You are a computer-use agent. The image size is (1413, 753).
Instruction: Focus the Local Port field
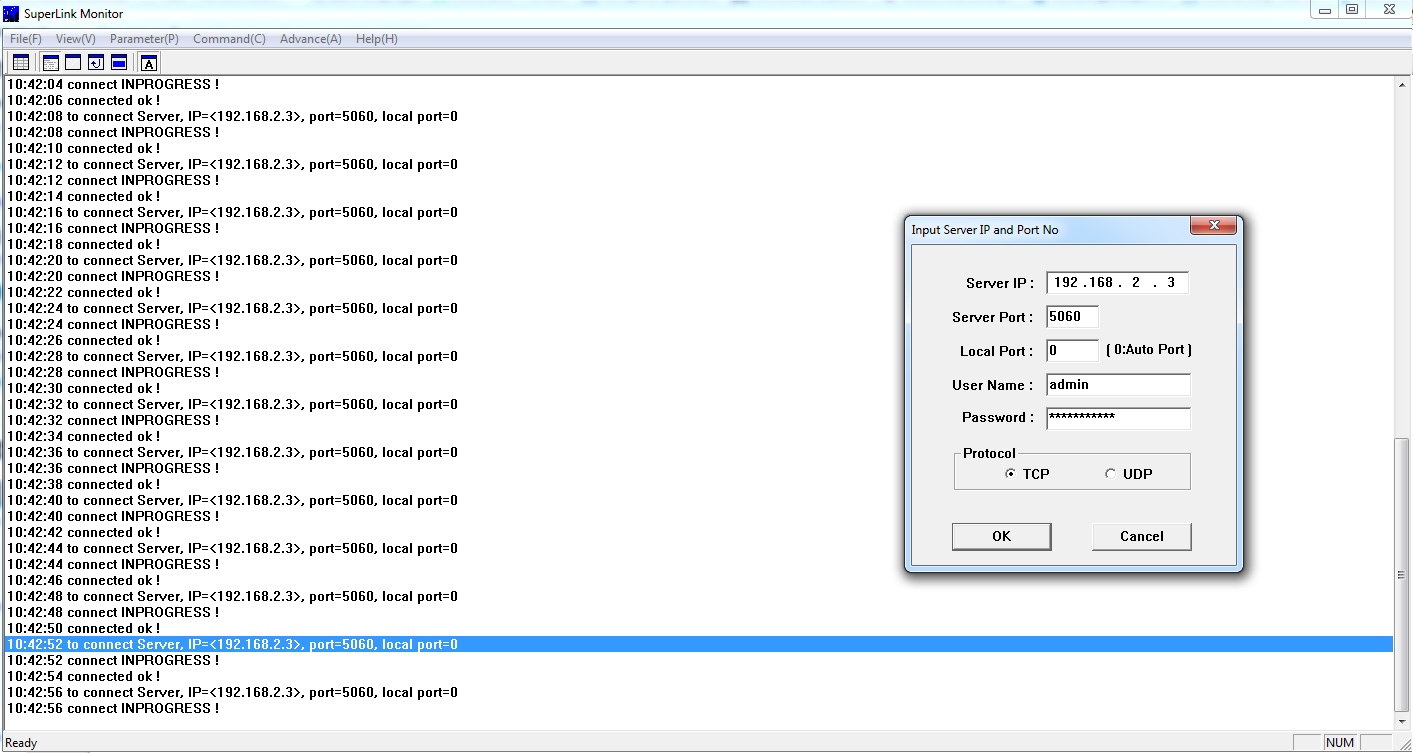1072,351
